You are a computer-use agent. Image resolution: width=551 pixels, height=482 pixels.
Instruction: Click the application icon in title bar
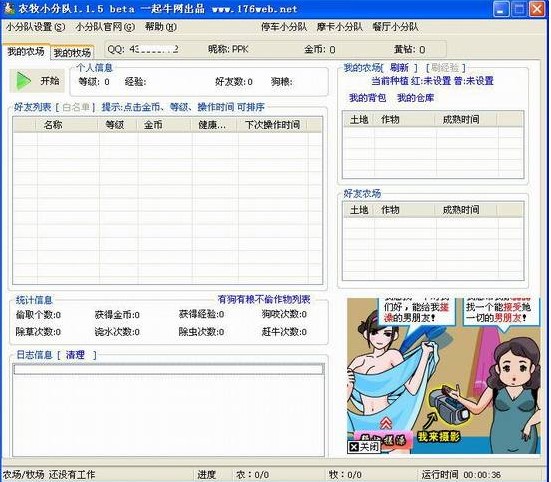(x=9, y=8)
